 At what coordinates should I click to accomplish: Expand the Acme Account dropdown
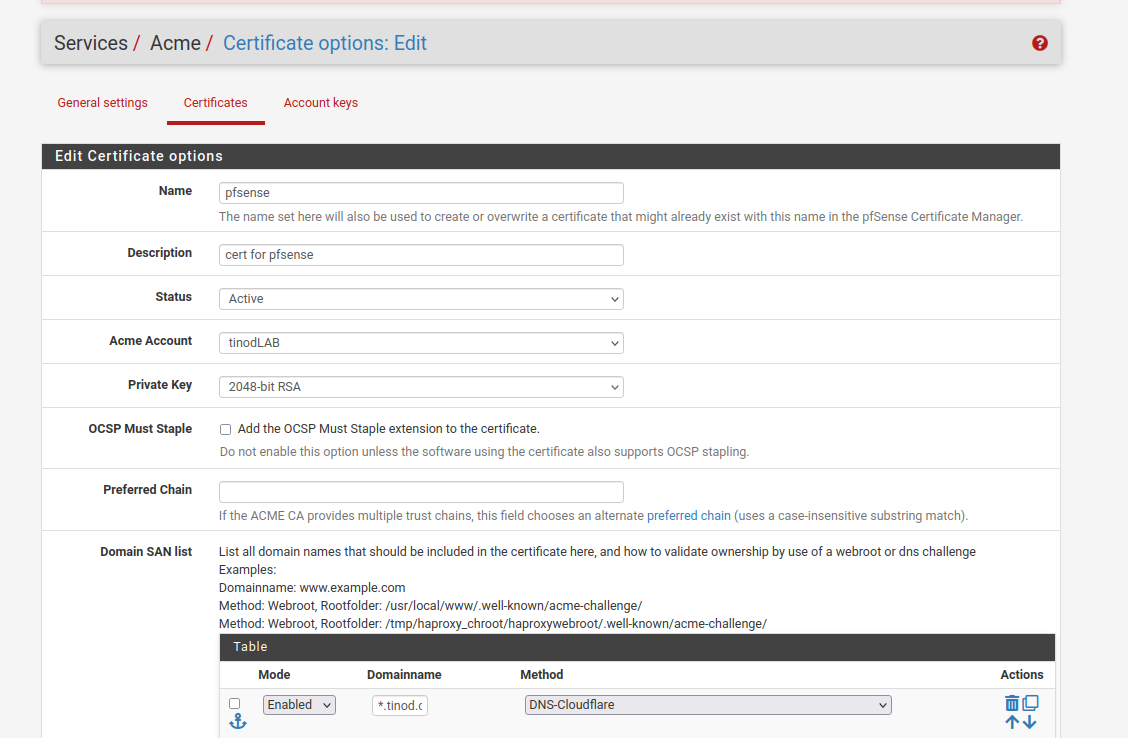pyautogui.click(x=420, y=343)
